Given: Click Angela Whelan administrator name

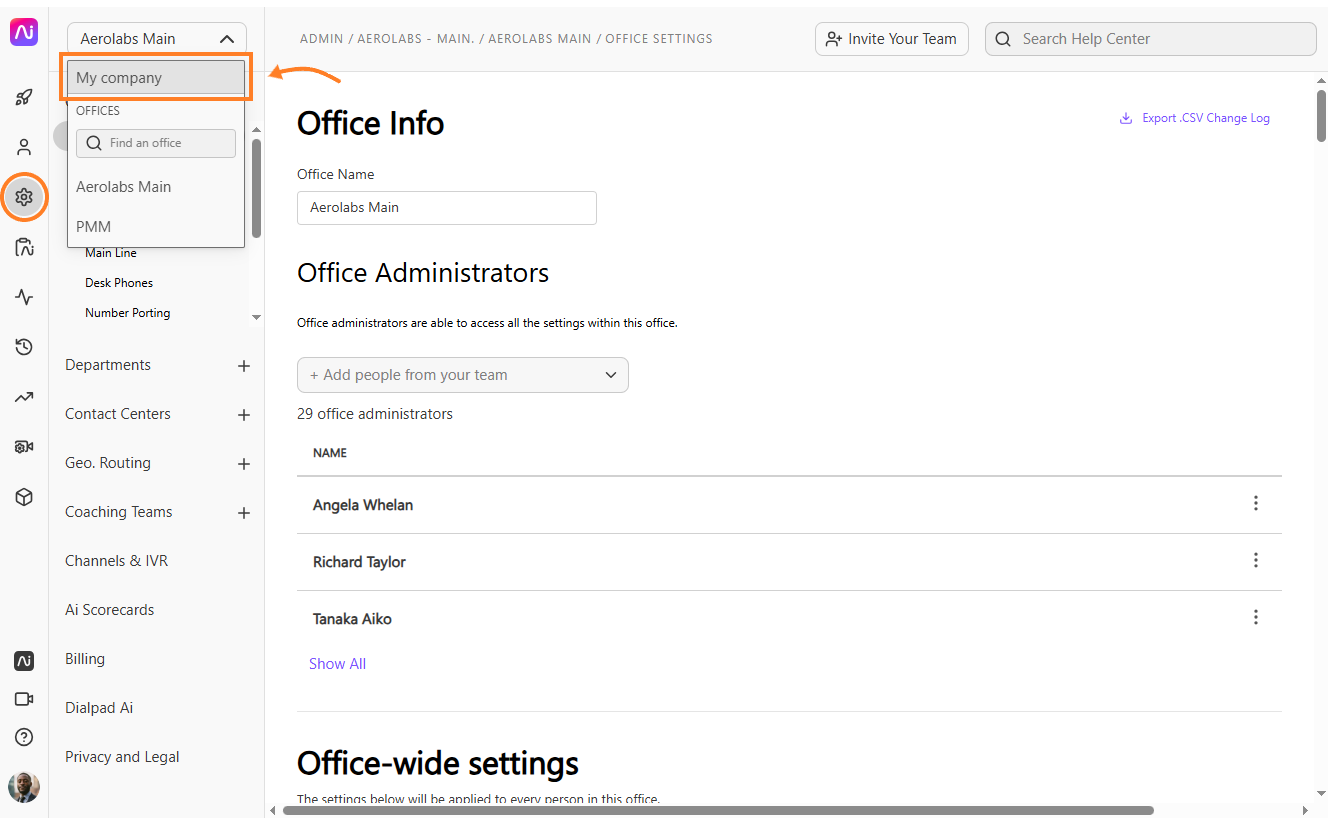Looking at the screenshot, I should tap(363, 505).
